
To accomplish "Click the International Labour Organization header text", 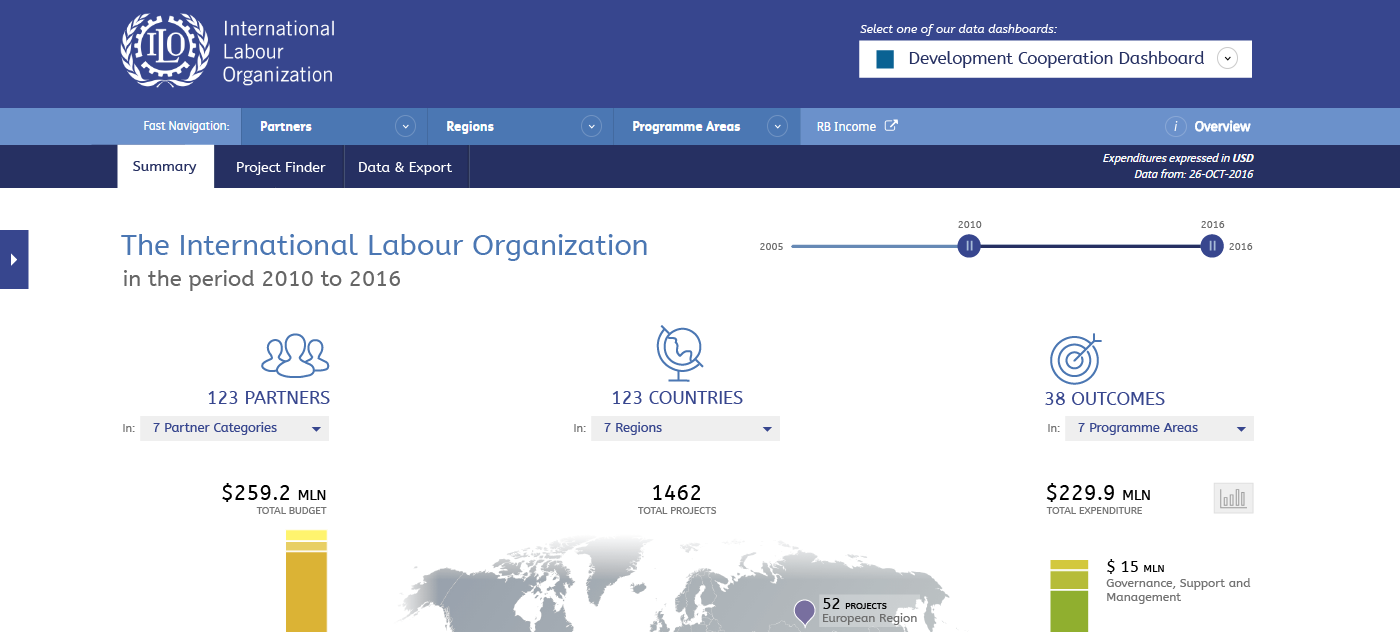I will [278, 52].
